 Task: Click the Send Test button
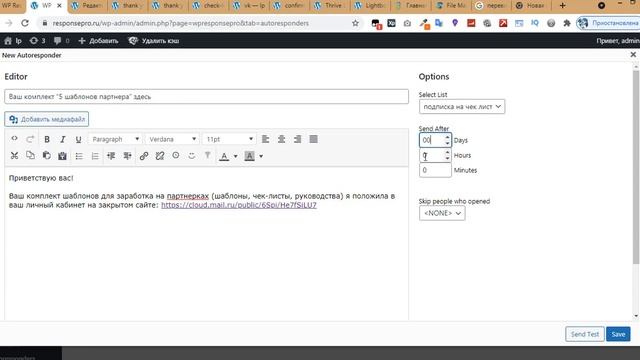[584, 334]
